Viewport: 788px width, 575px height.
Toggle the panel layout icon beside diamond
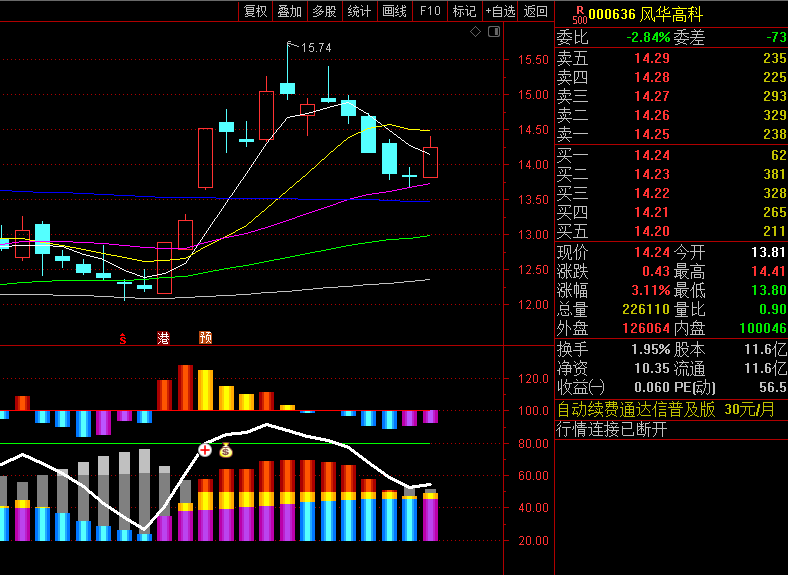pos(492,32)
